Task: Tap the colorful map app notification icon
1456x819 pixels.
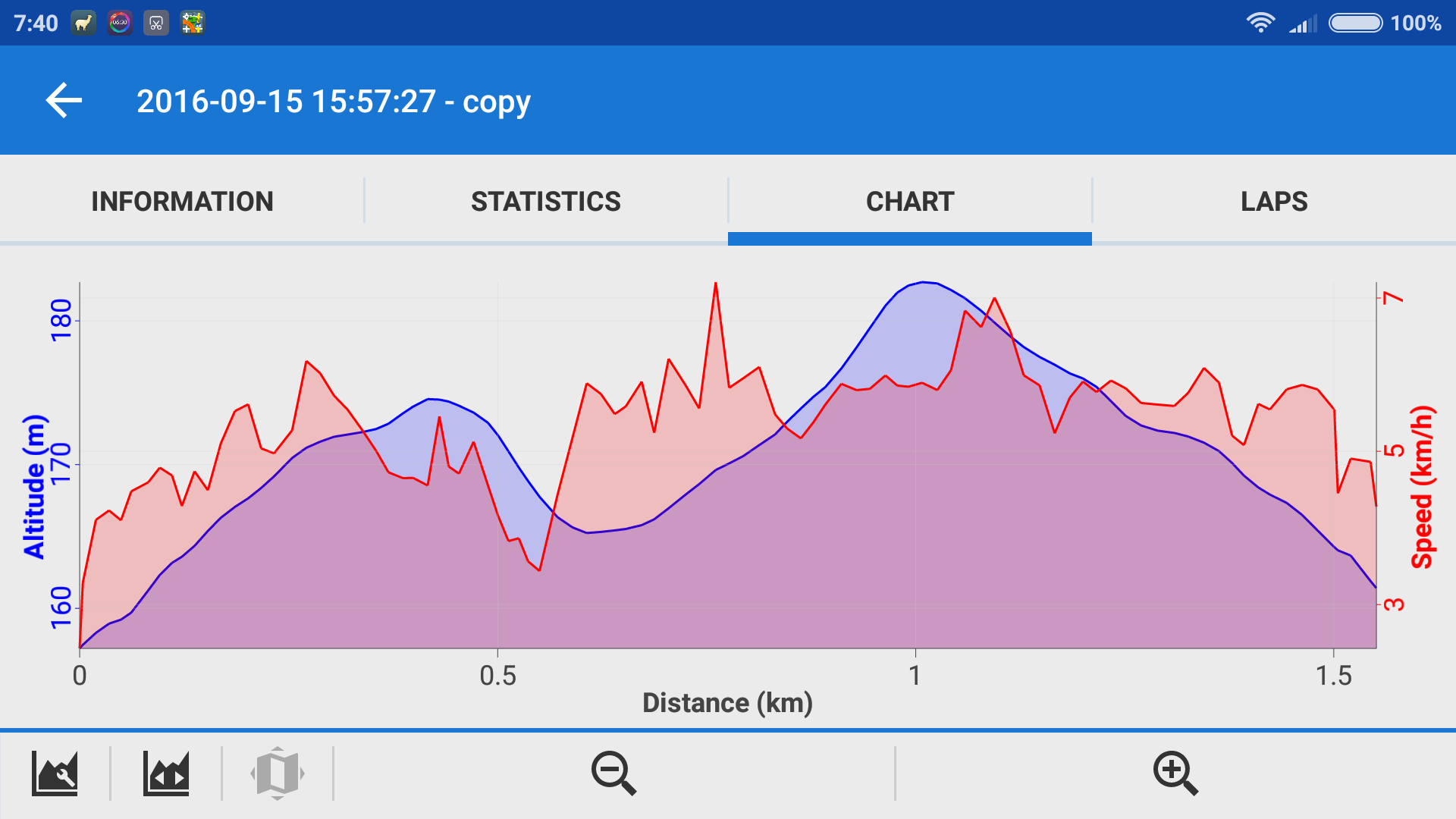Action: (x=193, y=23)
